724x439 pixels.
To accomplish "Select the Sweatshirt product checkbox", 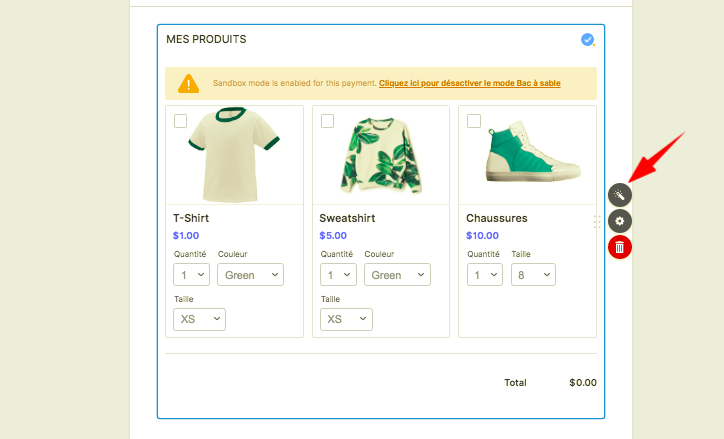I will (x=327, y=121).
